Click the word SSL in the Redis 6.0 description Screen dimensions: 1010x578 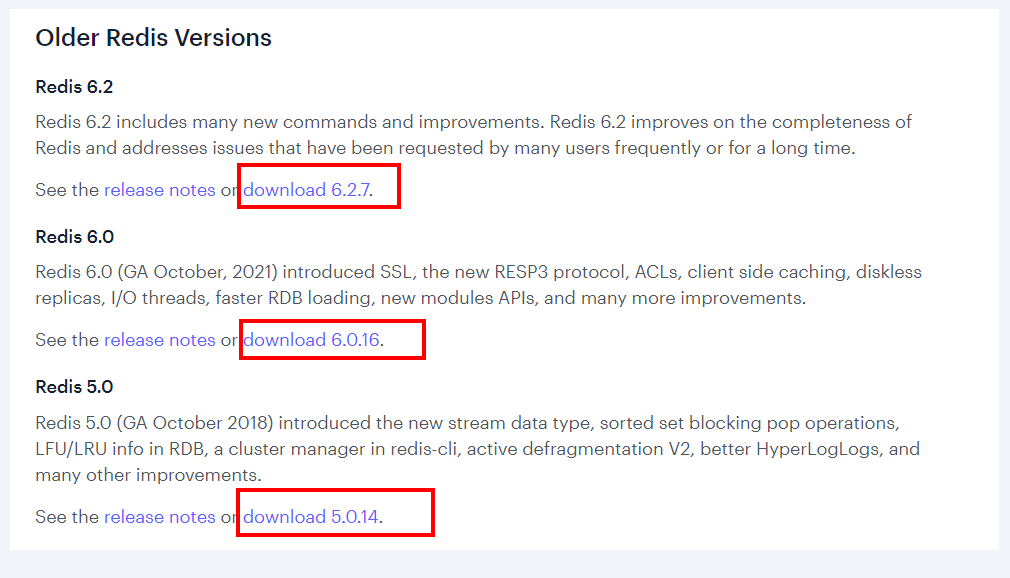tap(395, 272)
